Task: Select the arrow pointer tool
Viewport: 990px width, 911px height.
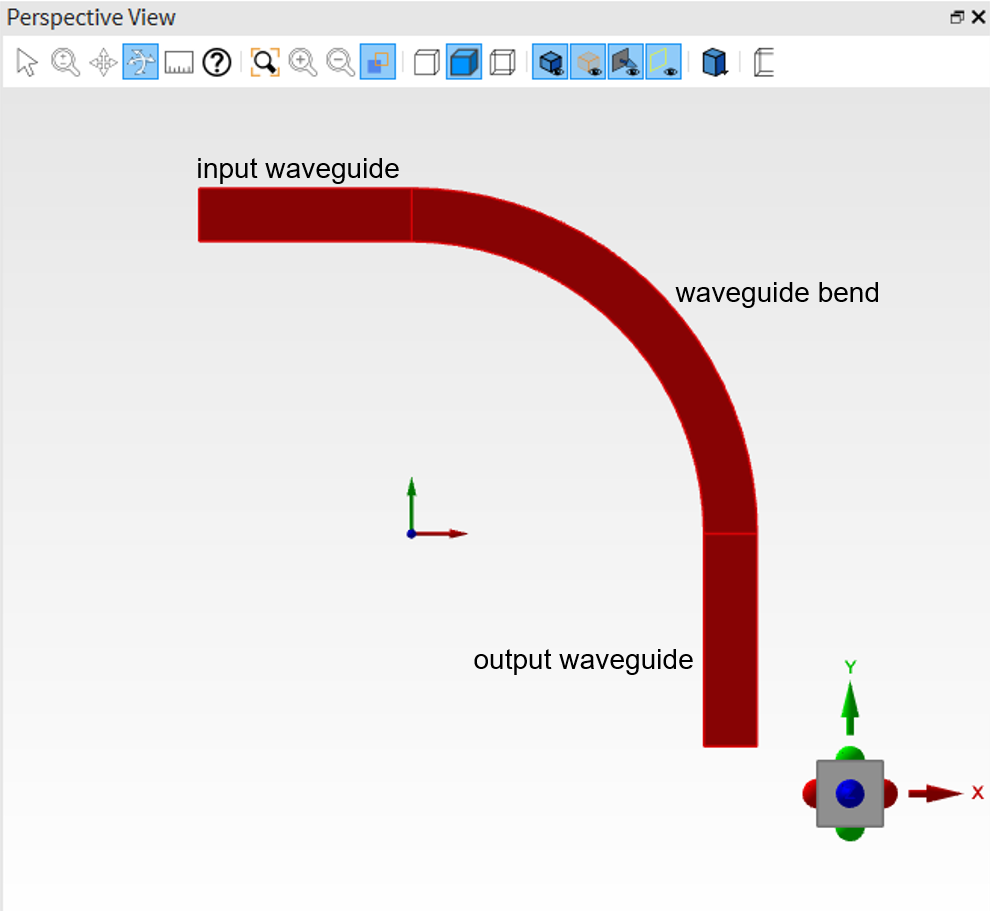Action: pos(27,63)
